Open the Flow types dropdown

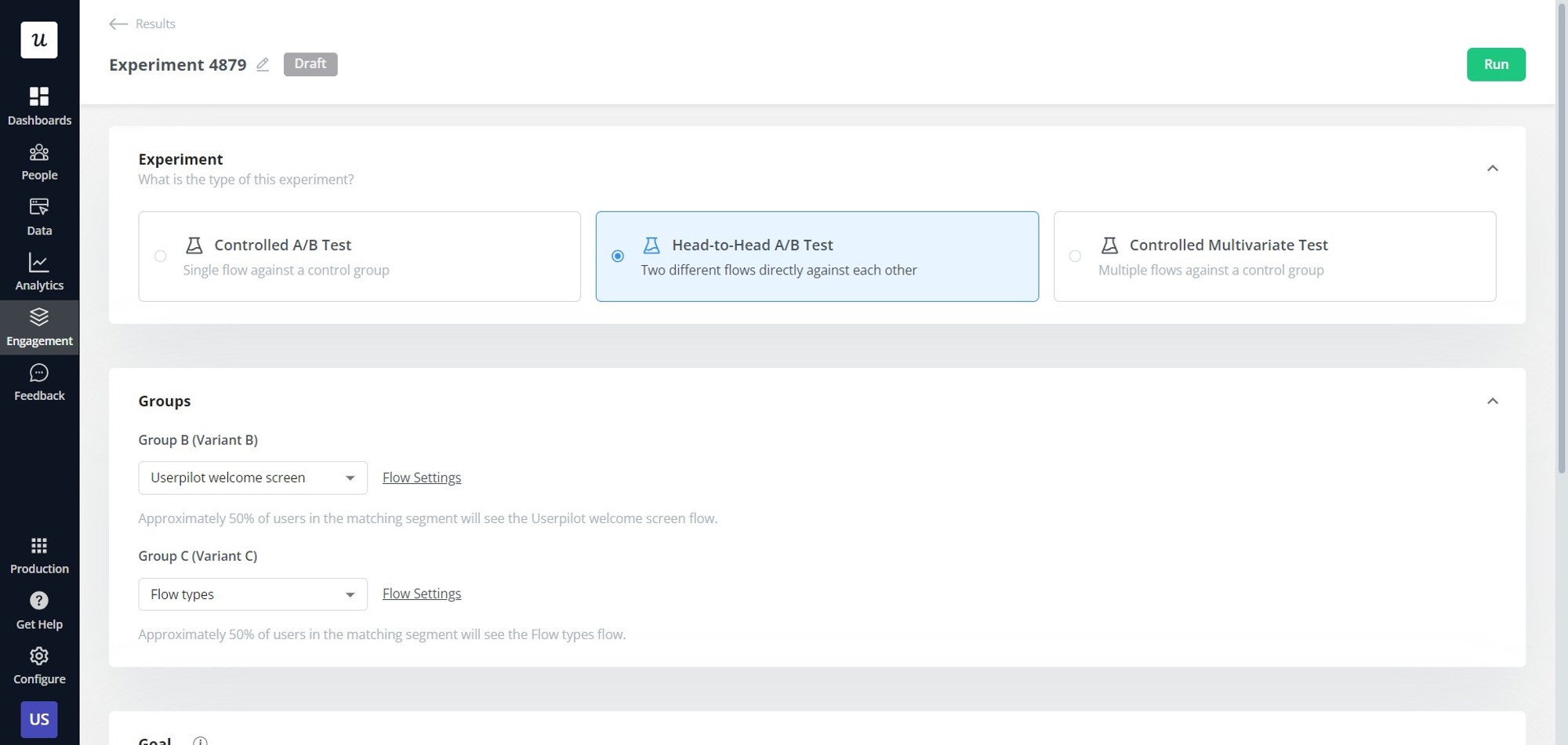(252, 594)
